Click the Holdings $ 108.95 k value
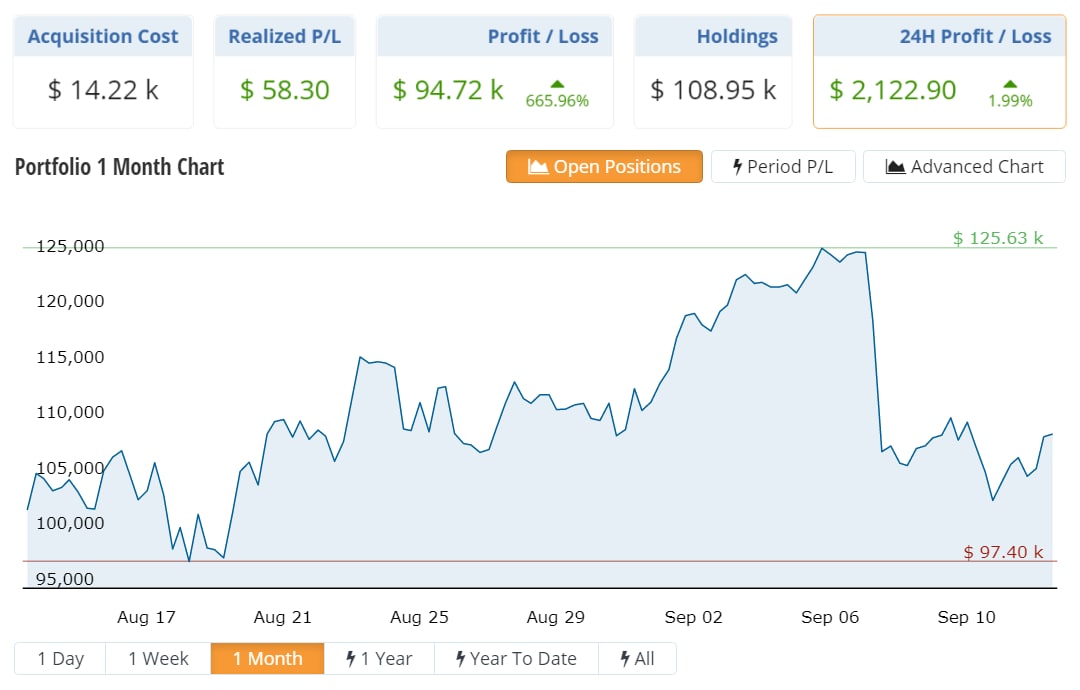The width and height of the screenshot is (1080, 690). pyautogui.click(x=713, y=90)
